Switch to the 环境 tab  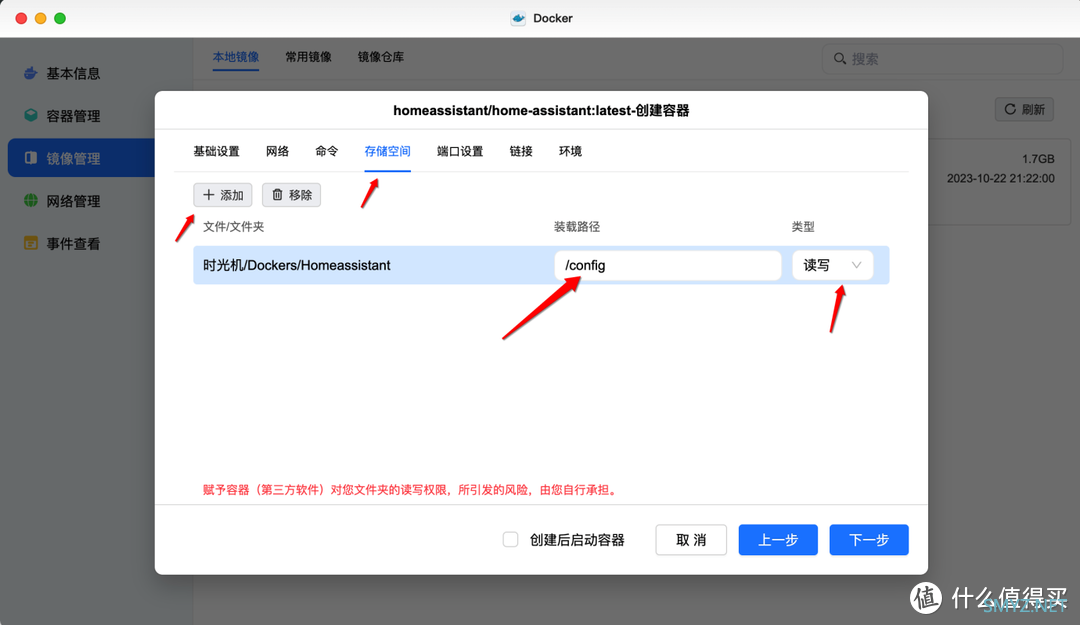point(570,151)
